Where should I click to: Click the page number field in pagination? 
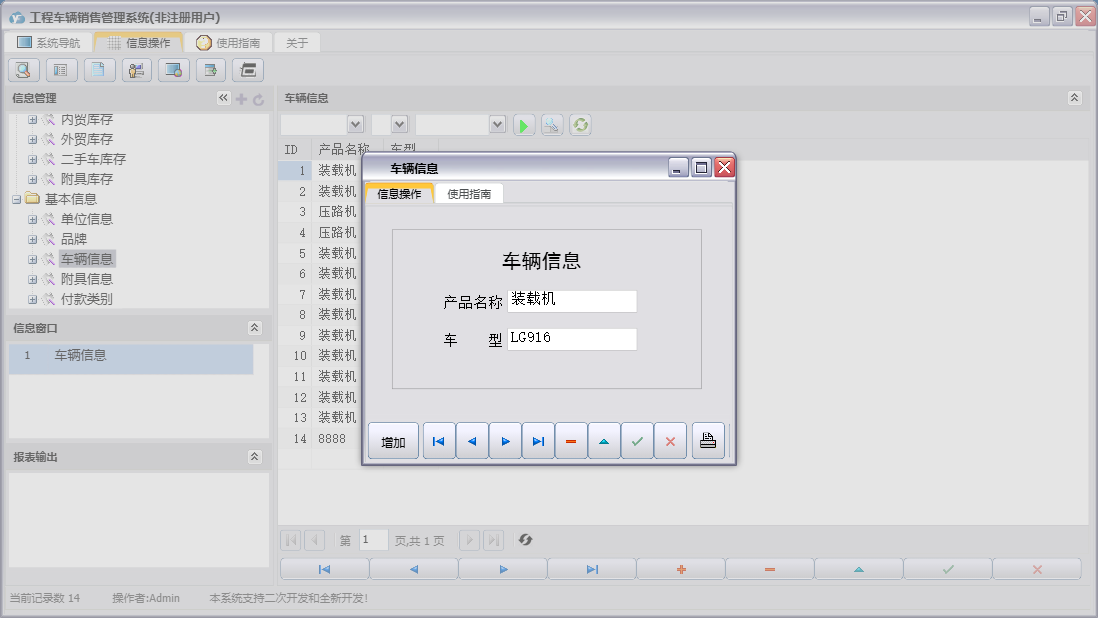(x=373, y=540)
